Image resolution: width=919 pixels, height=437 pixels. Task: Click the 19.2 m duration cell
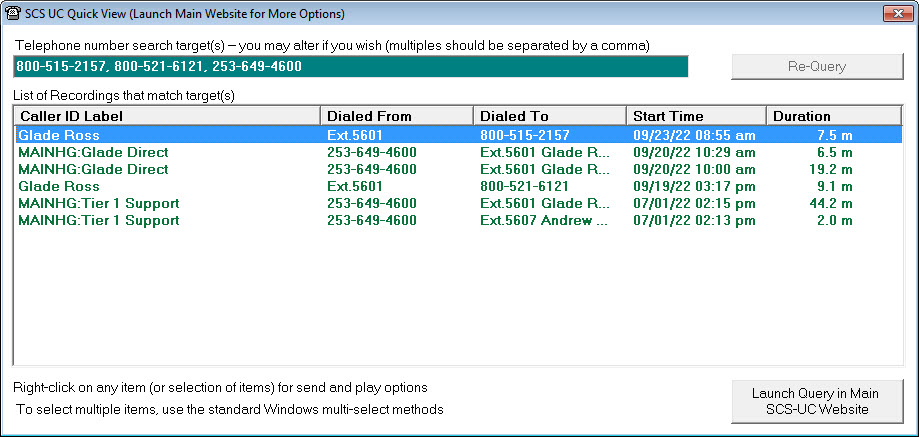[830, 169]
